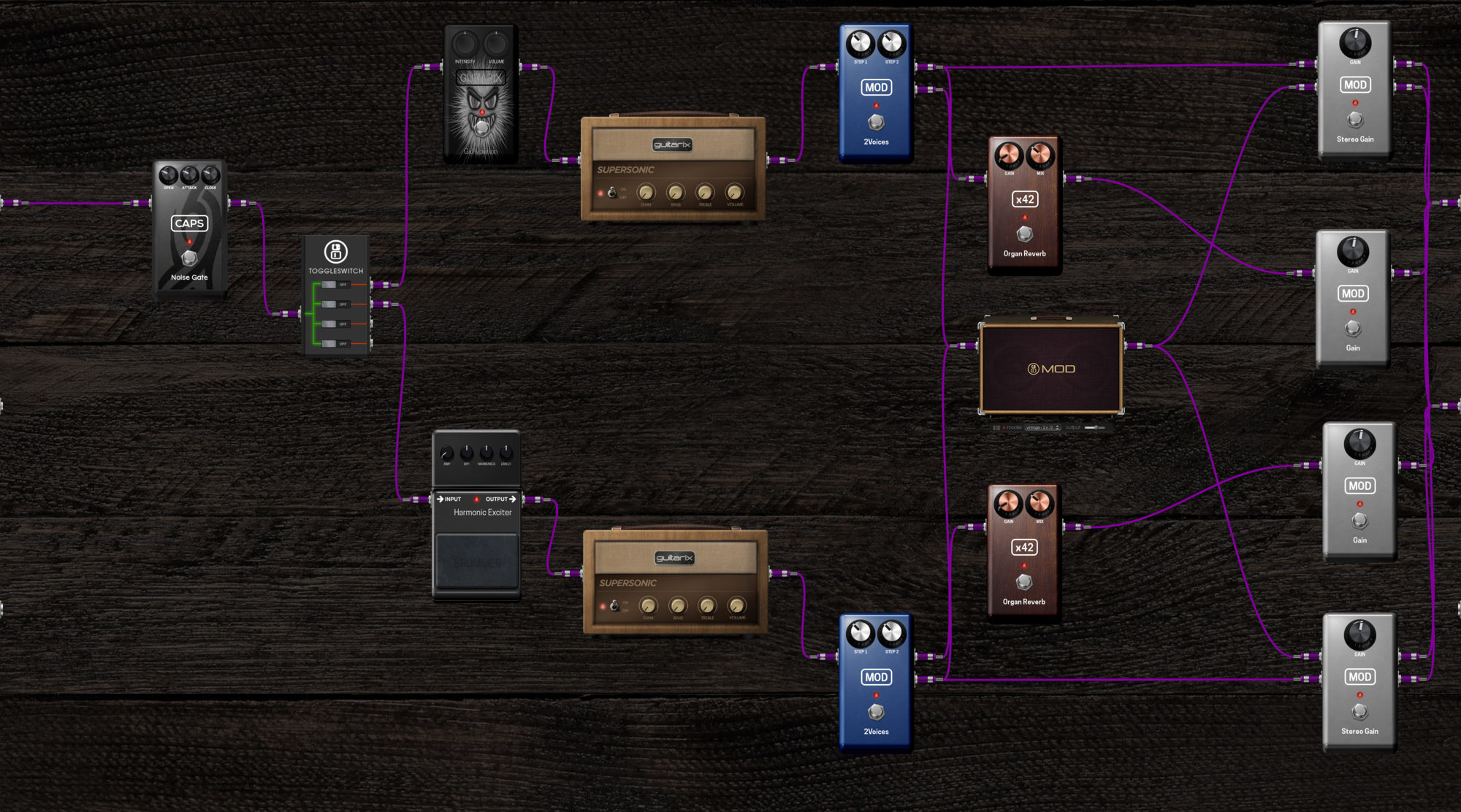Click the x42 badge on upper Organ Reverb
The image size is (1461, 812).
[1025, 199]
